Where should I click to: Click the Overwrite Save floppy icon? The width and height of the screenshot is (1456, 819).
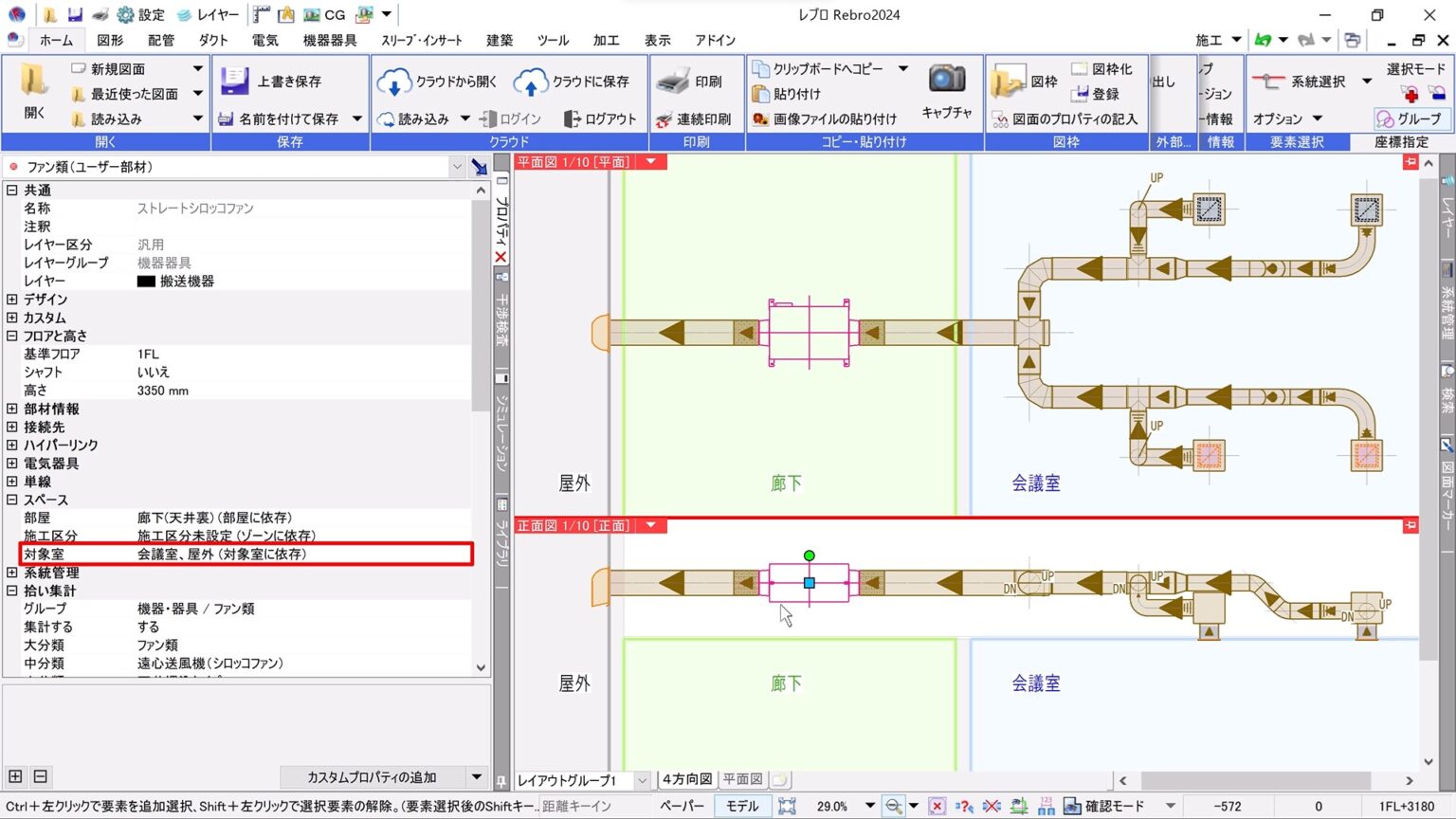[234, 82]
